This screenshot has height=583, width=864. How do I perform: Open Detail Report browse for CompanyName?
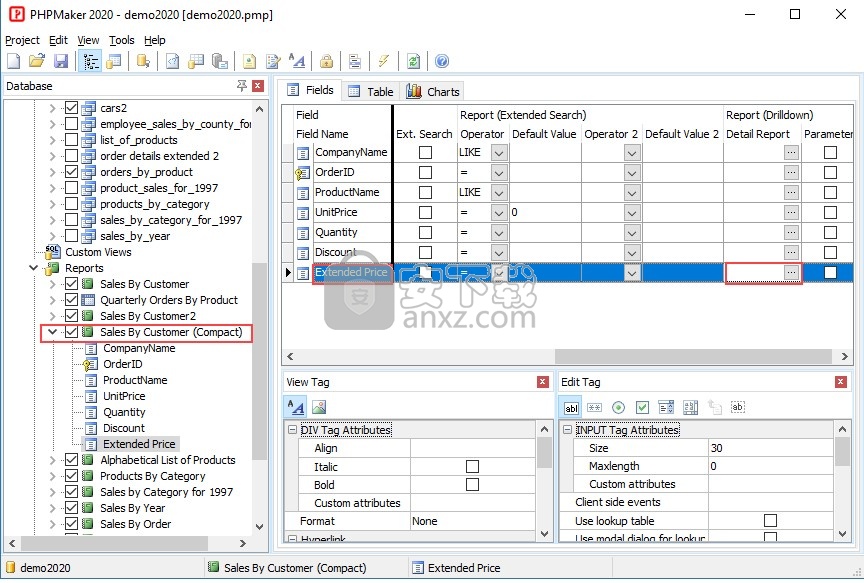pyautogui.click(x=791, y=152)
